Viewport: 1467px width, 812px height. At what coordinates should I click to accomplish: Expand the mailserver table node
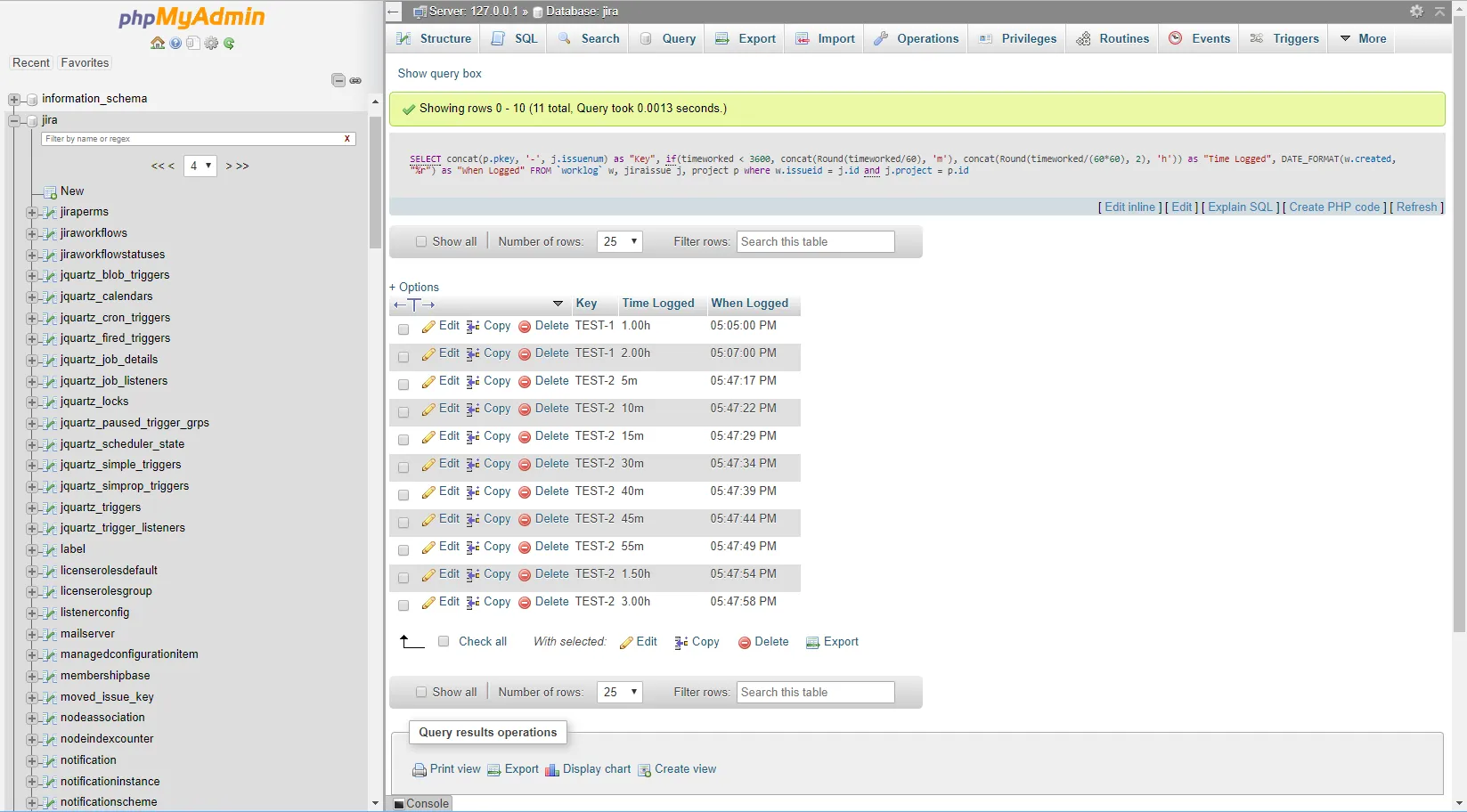tap(32, 634)
